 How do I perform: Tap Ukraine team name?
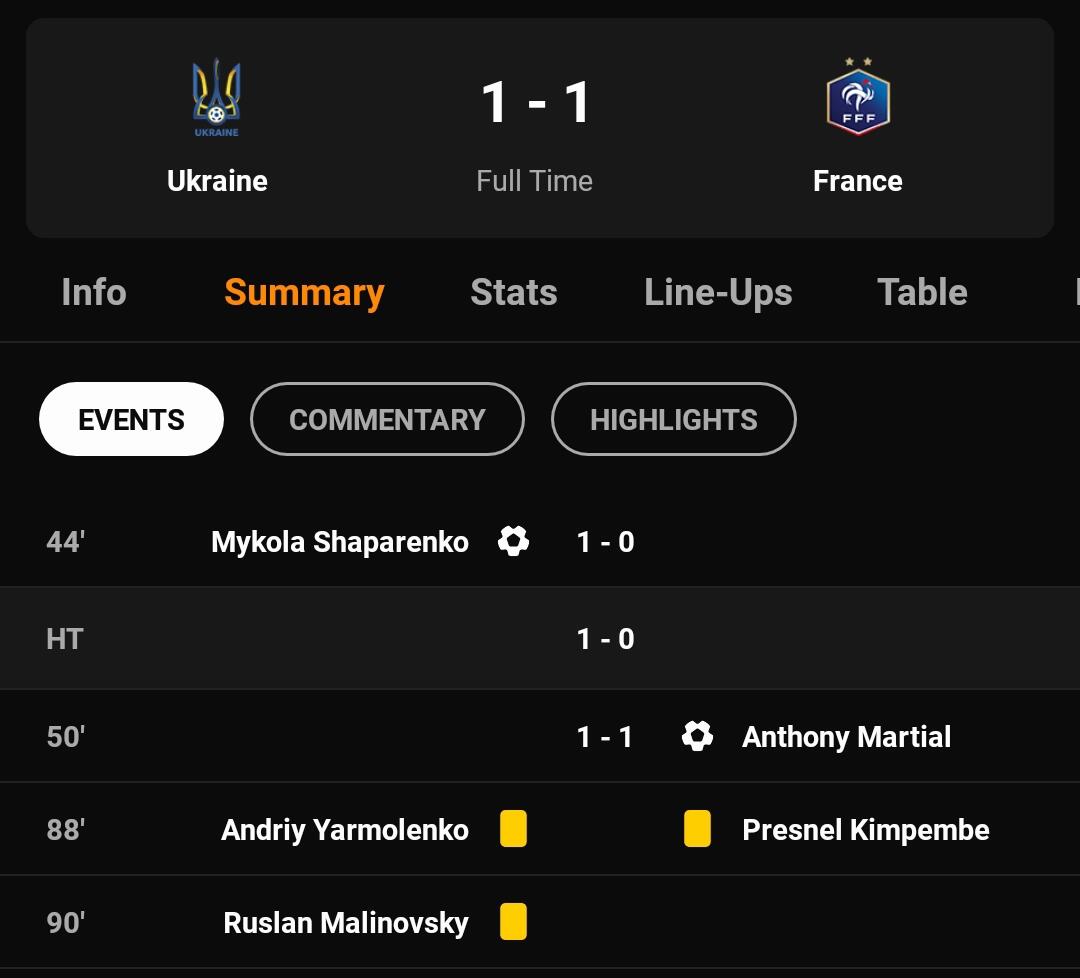217,181
